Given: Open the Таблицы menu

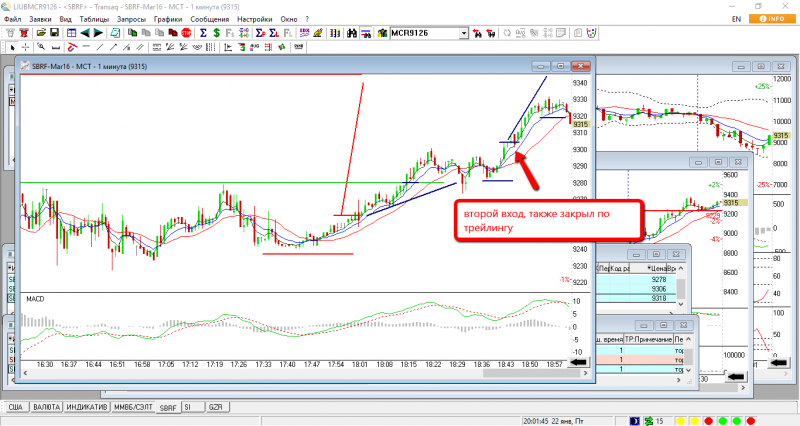Looking at the screenshot, I should click(x=94, y=19).
